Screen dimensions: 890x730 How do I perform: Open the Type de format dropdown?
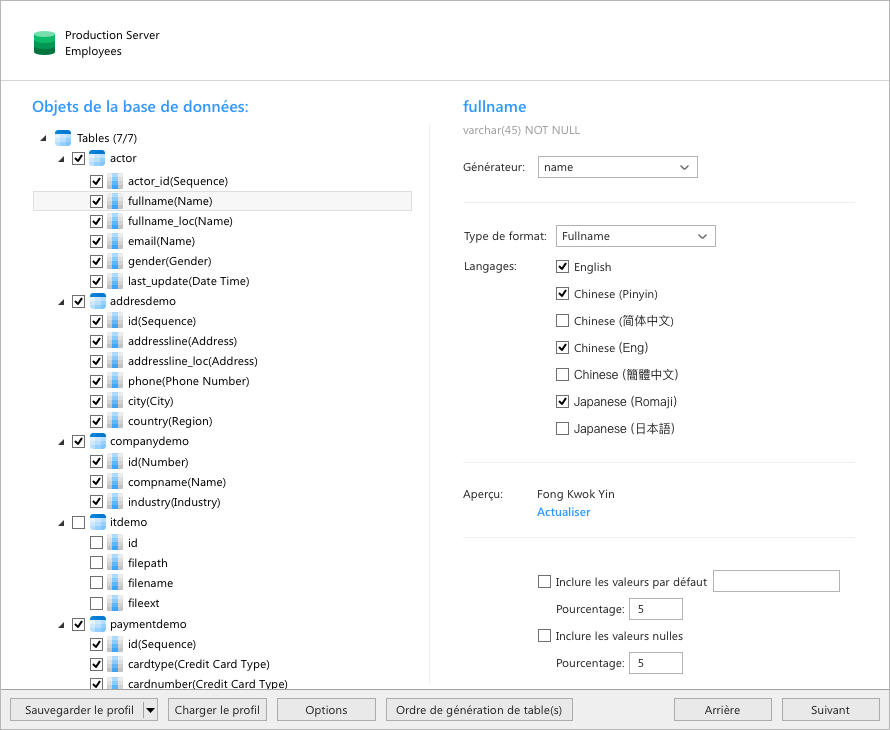click(x=636, y=236)
